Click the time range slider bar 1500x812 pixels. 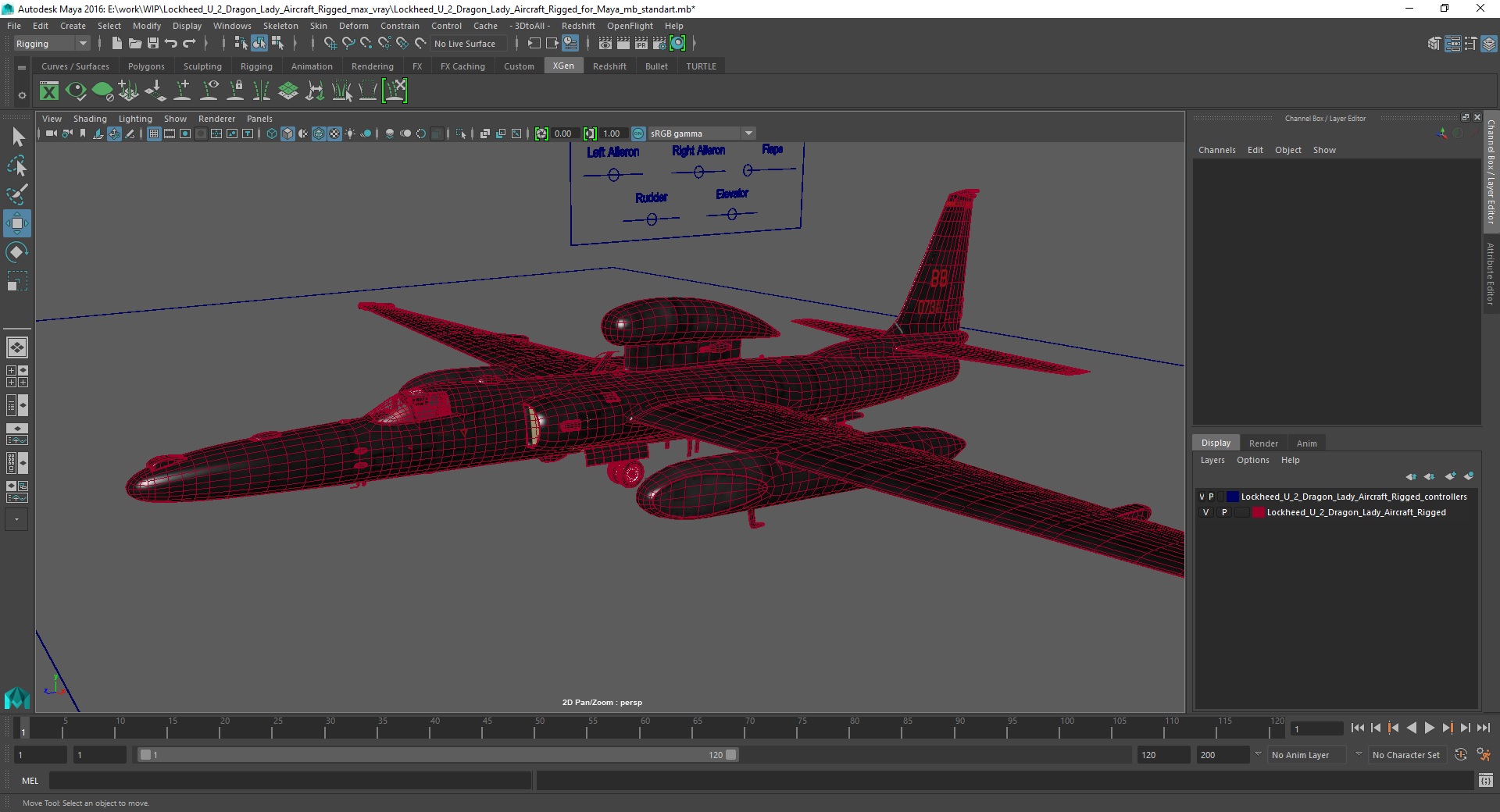(437, 755)
